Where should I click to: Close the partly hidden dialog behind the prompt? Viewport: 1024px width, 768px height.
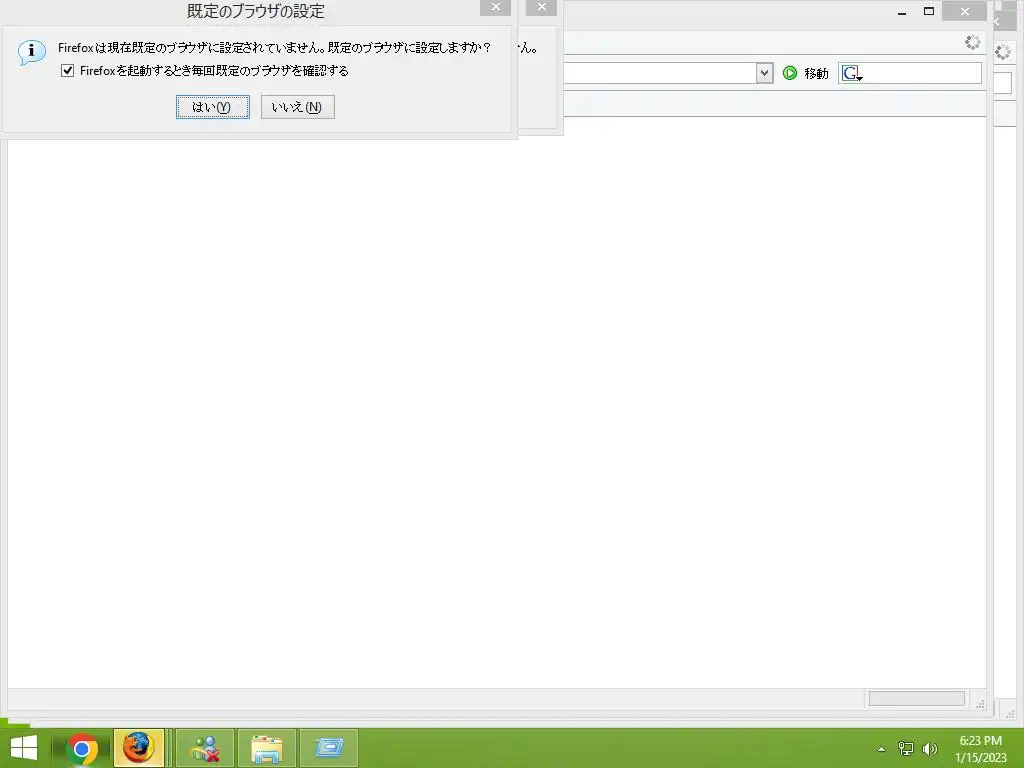click(x=541, y=7)
